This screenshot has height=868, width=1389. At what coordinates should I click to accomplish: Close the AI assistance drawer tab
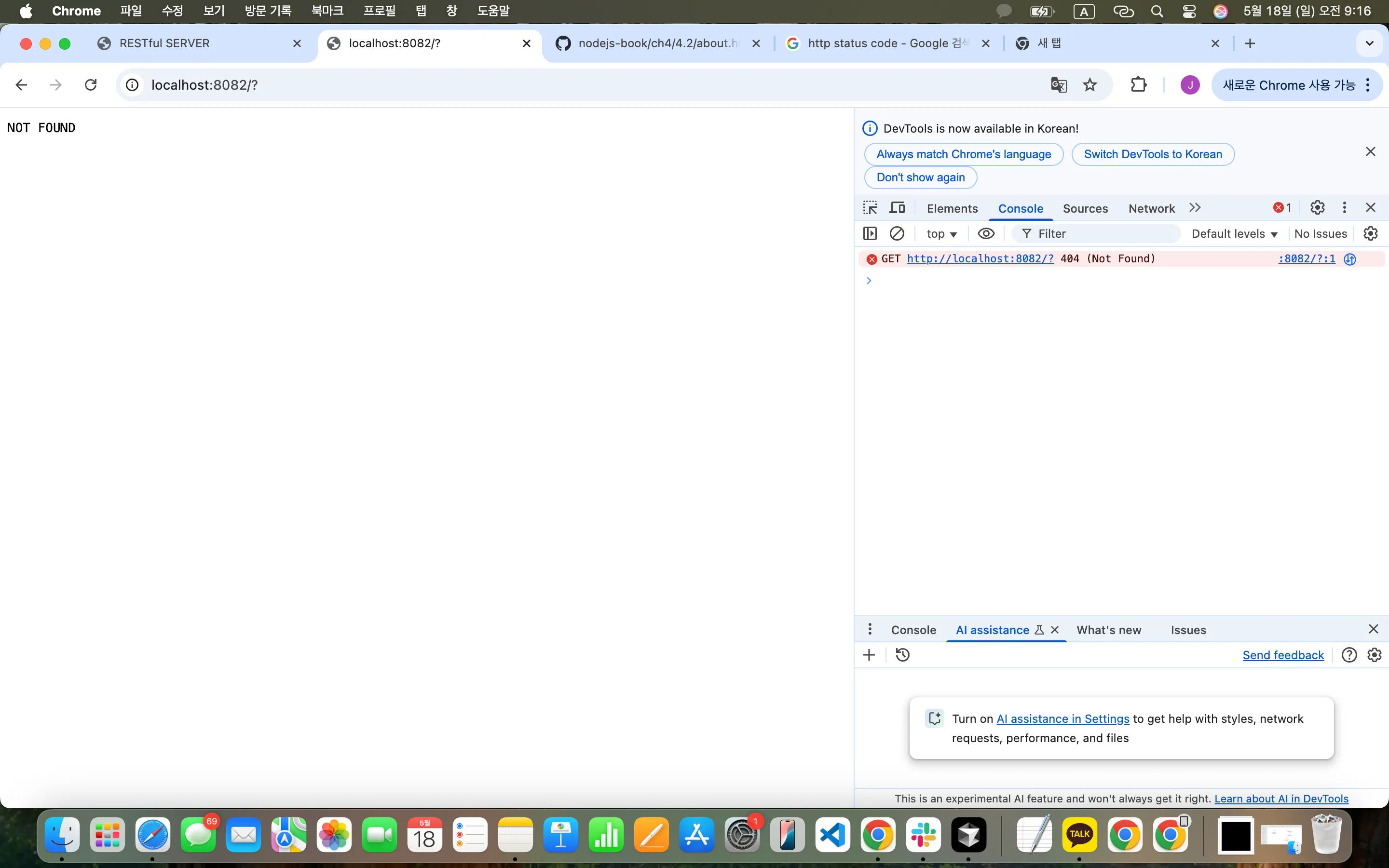1054,630
